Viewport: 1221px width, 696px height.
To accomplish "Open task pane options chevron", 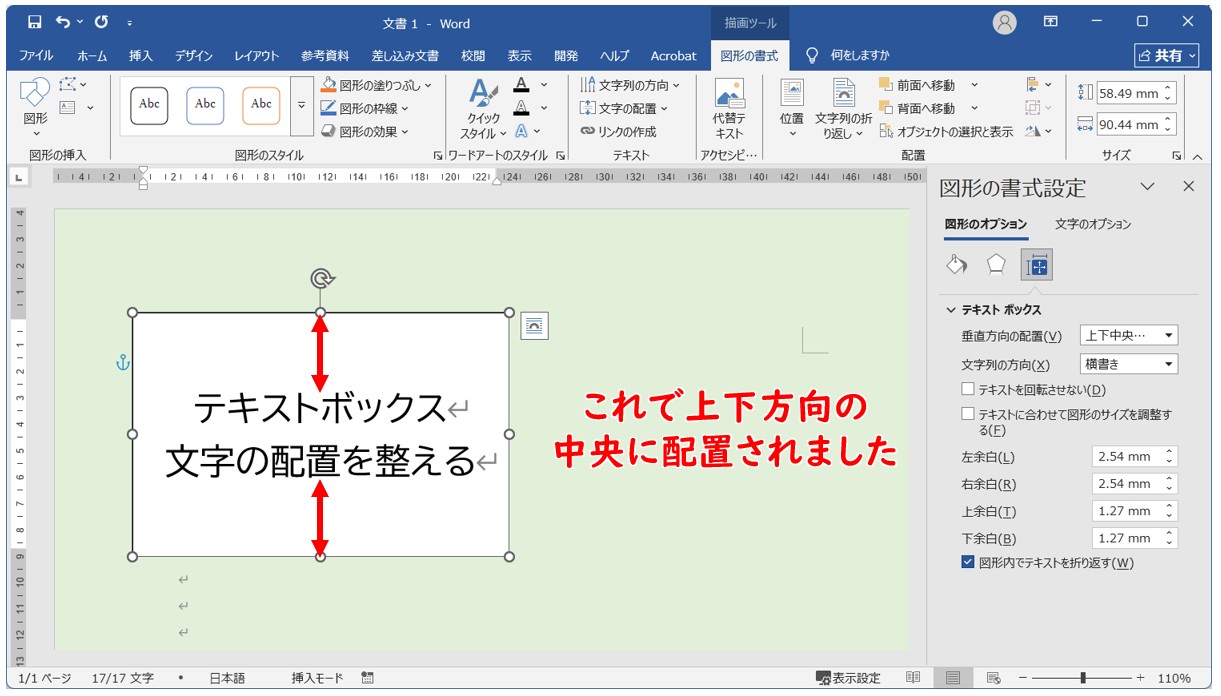I will tap(1148, 187).
